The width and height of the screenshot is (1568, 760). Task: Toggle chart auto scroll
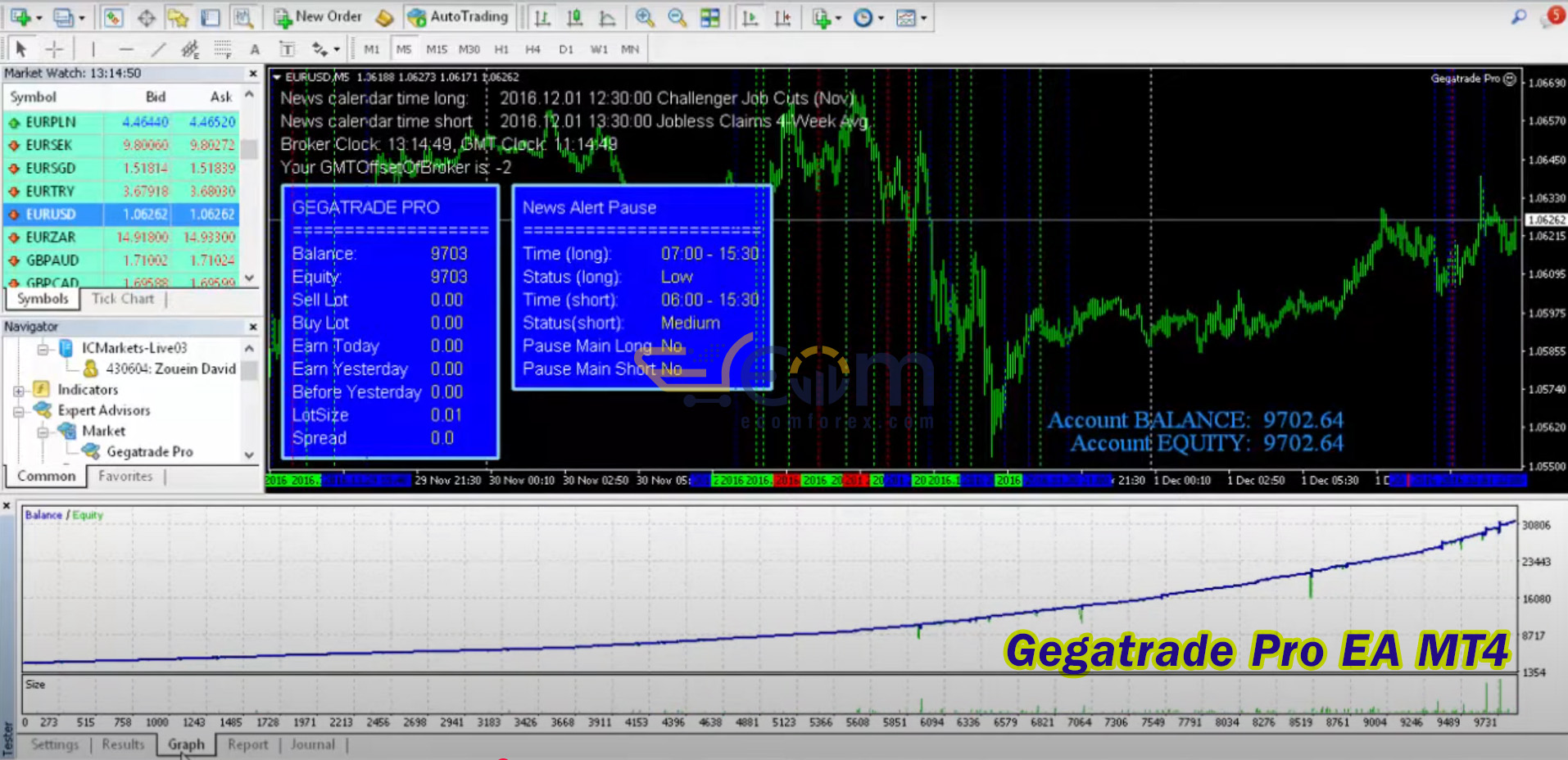[750, 17]
